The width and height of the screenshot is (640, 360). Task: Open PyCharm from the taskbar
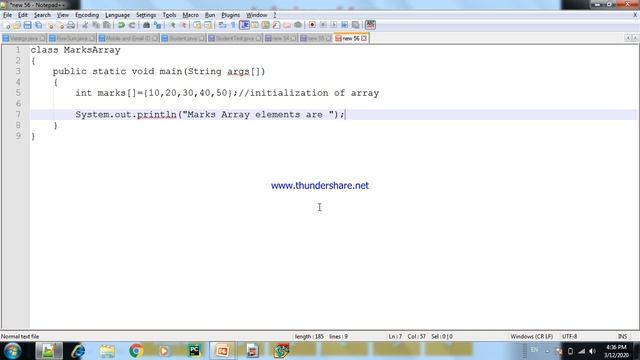[x=194, y=351]
